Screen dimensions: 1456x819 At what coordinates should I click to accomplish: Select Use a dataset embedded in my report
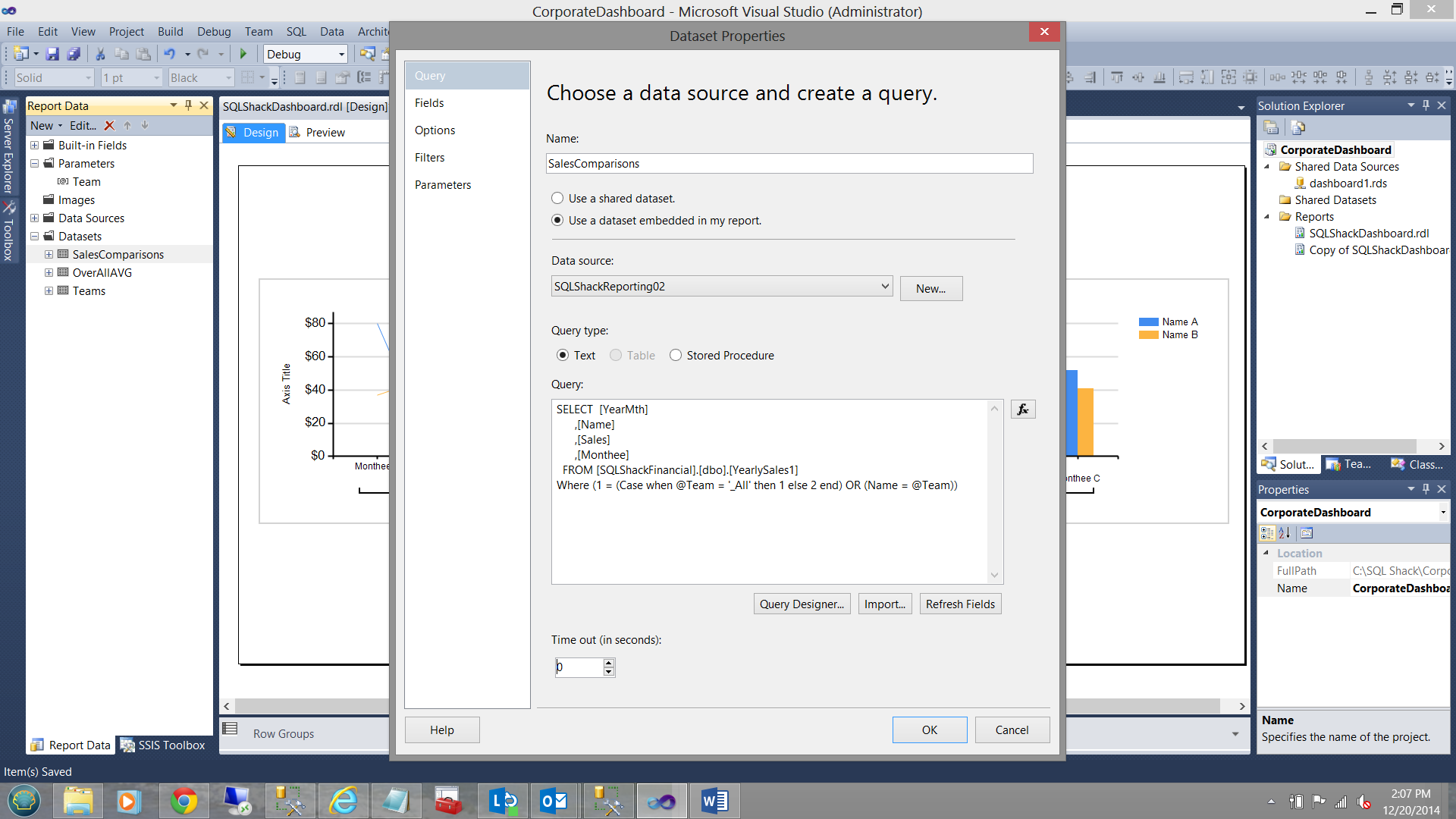[x=557, y=221]
